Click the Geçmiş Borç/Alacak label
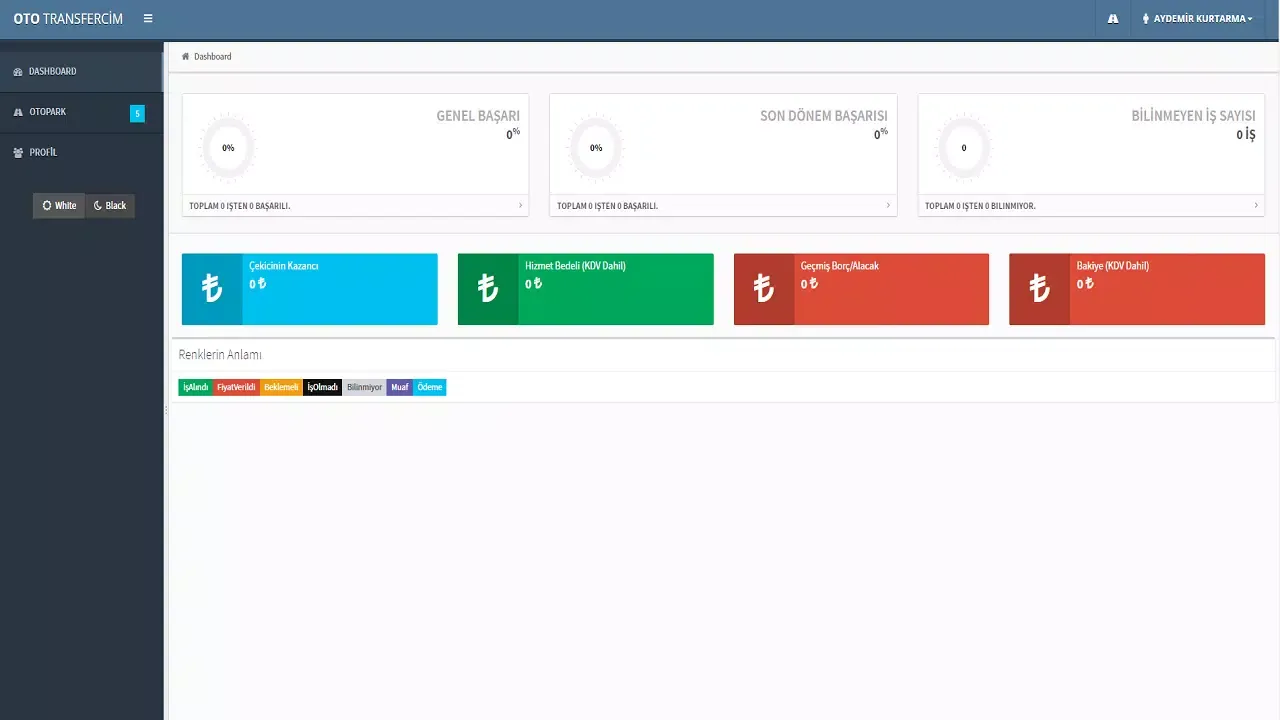The height and width of the screenshot is (720, 1280). [840, 266]
